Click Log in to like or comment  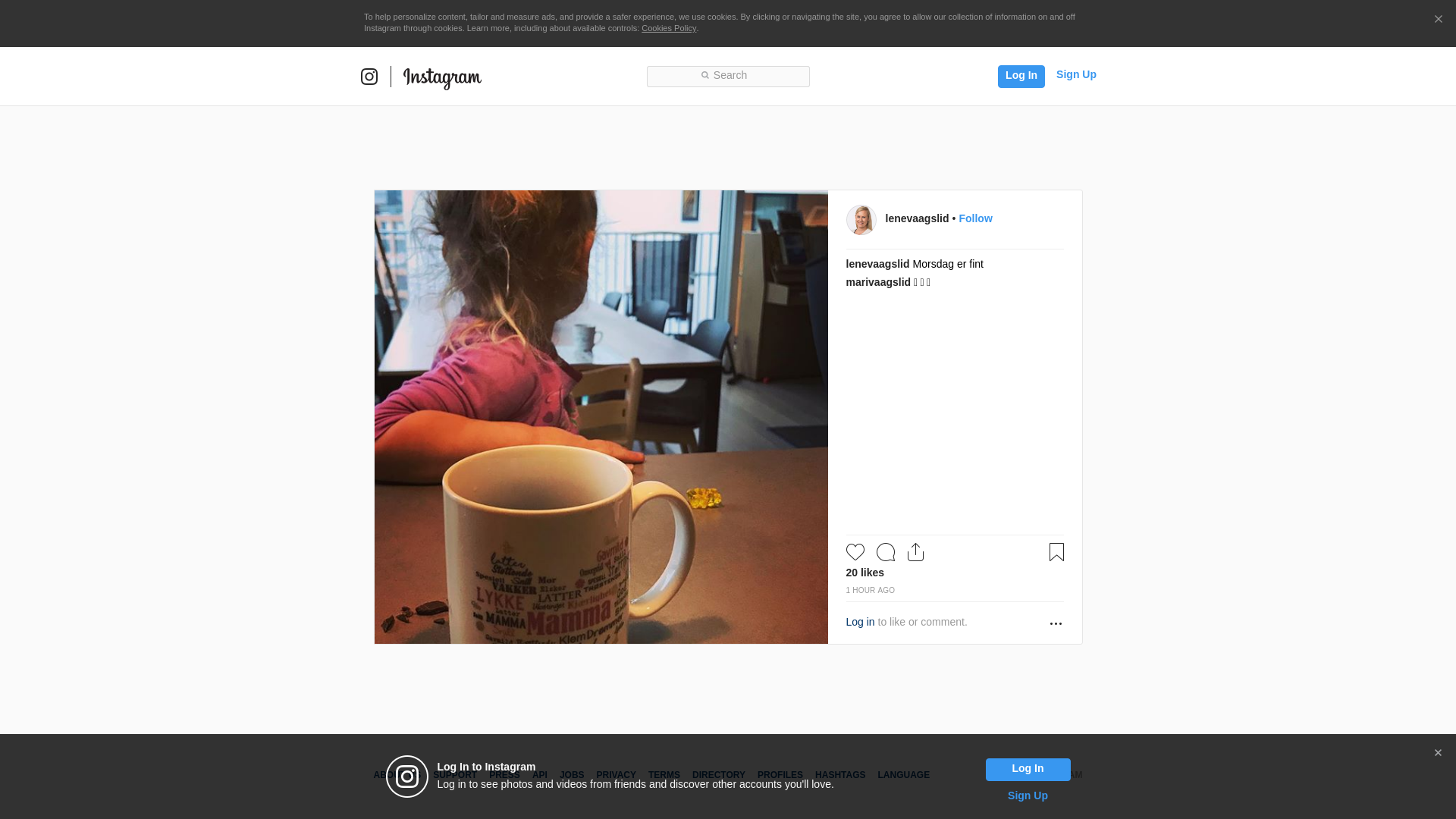(x=860, y=622)
